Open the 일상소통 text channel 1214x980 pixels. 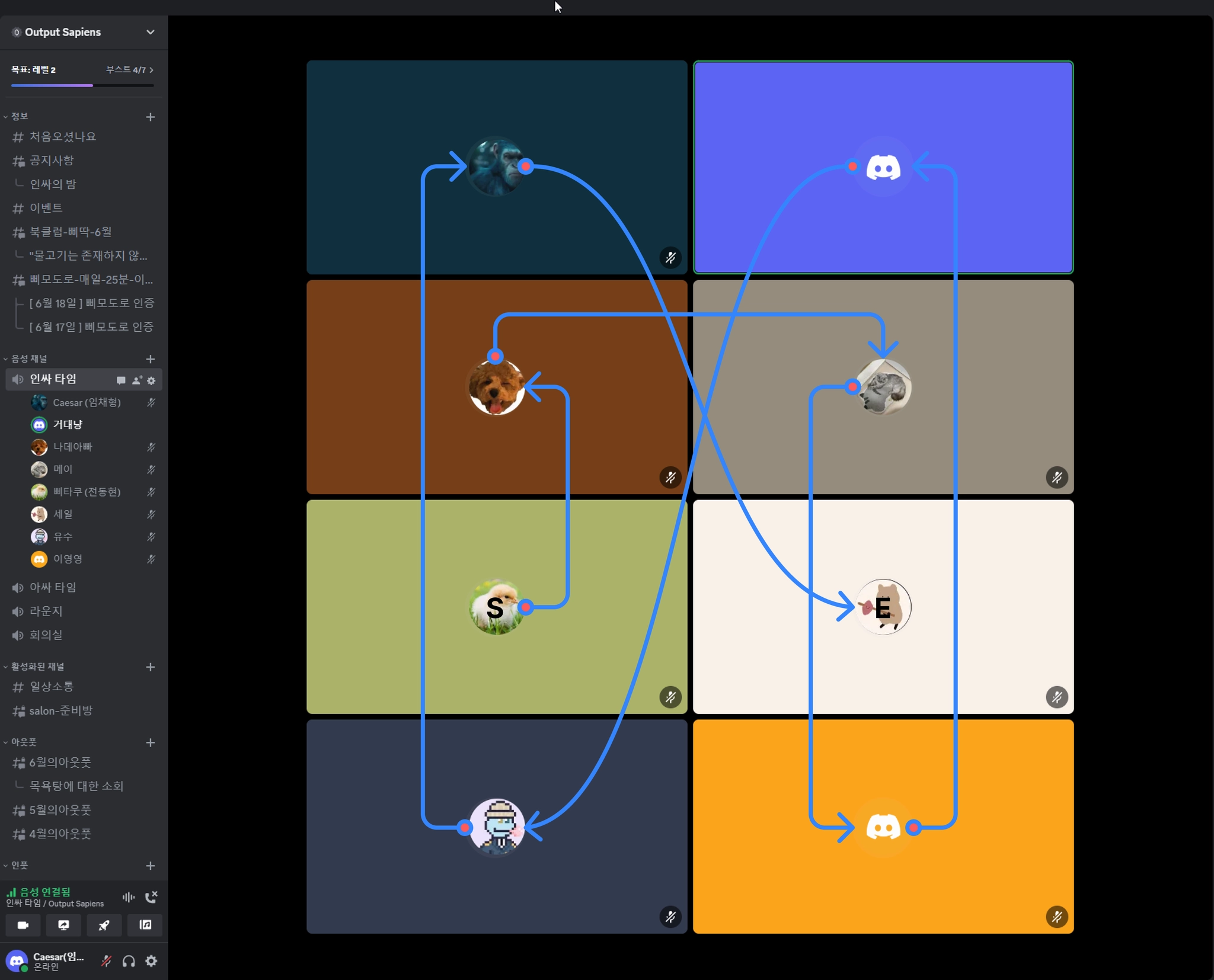(52, 687)
